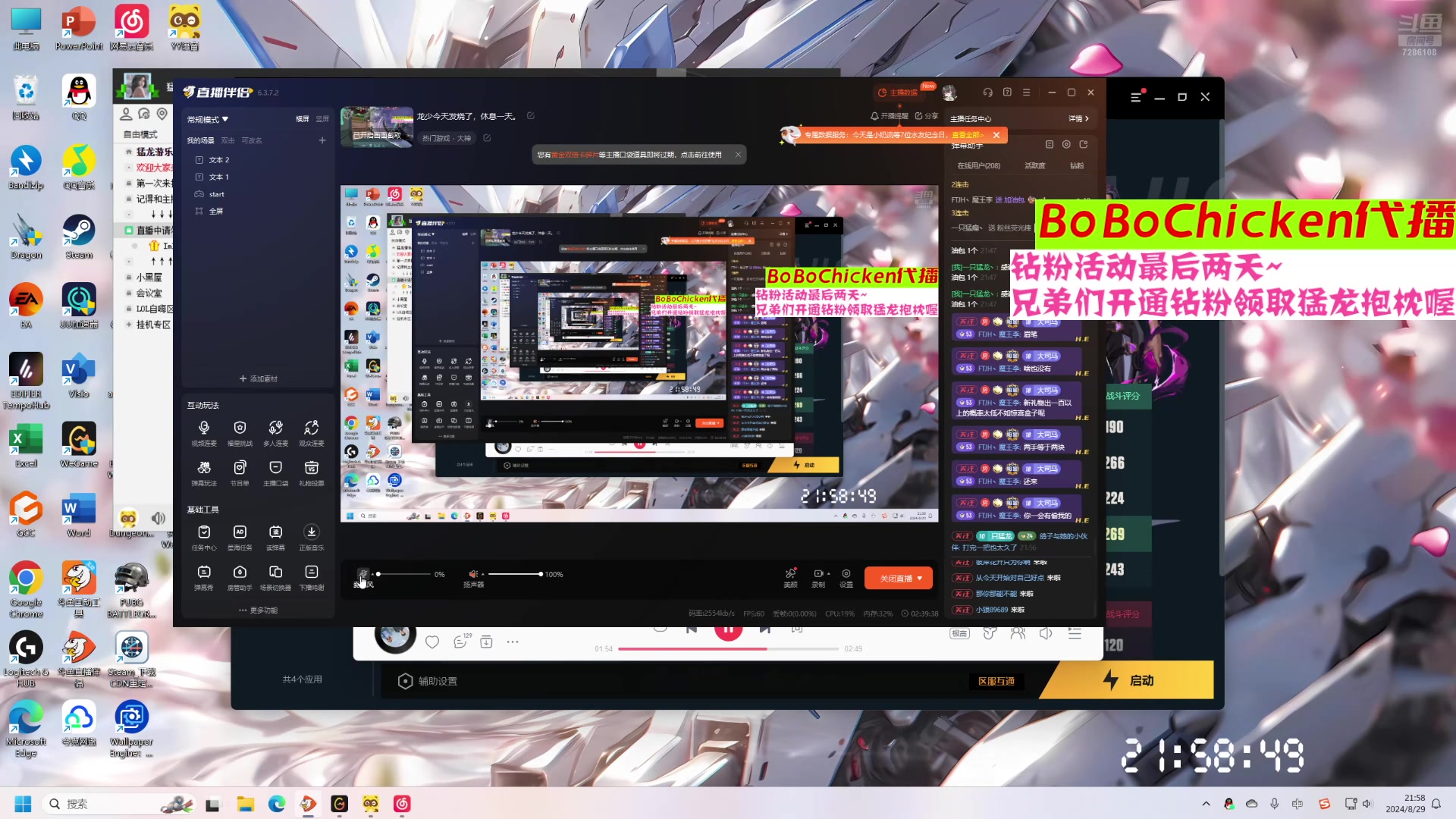Screen dimensions: 1456x819
Task: Add new scene with plus icon
Action: pyautogui.click(x=322, y=140)
